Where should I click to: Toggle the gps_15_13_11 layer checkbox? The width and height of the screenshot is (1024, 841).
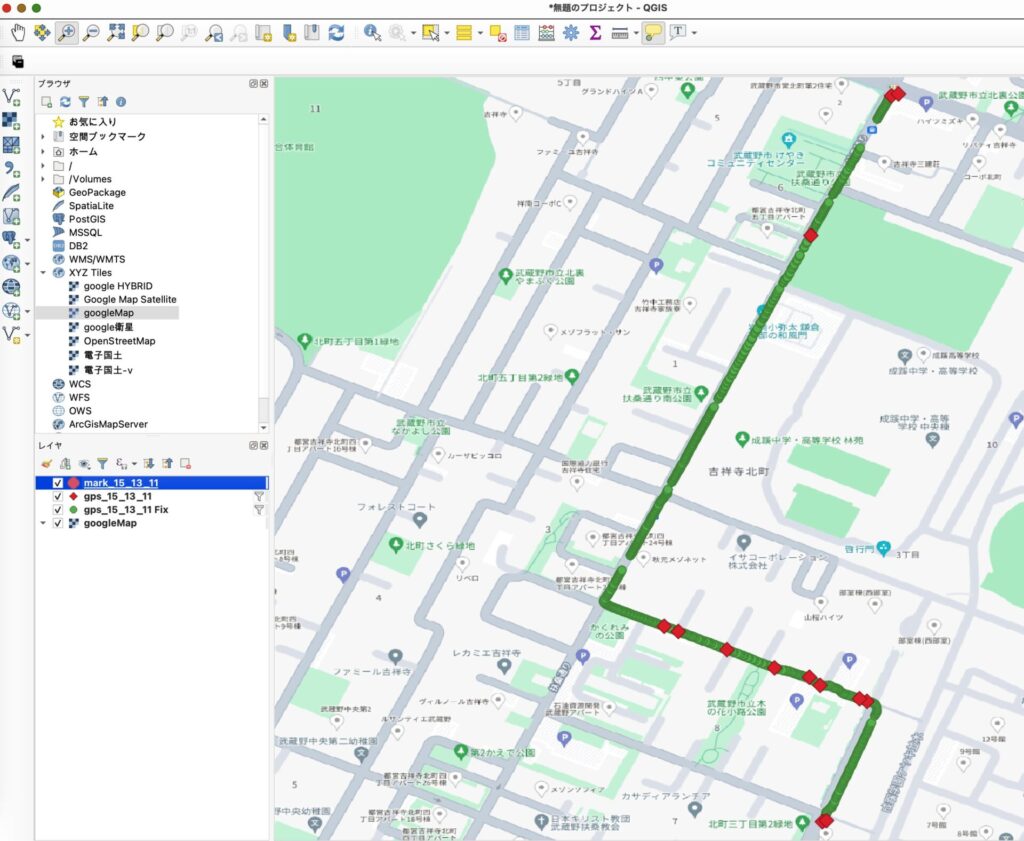tap(57, 496)
